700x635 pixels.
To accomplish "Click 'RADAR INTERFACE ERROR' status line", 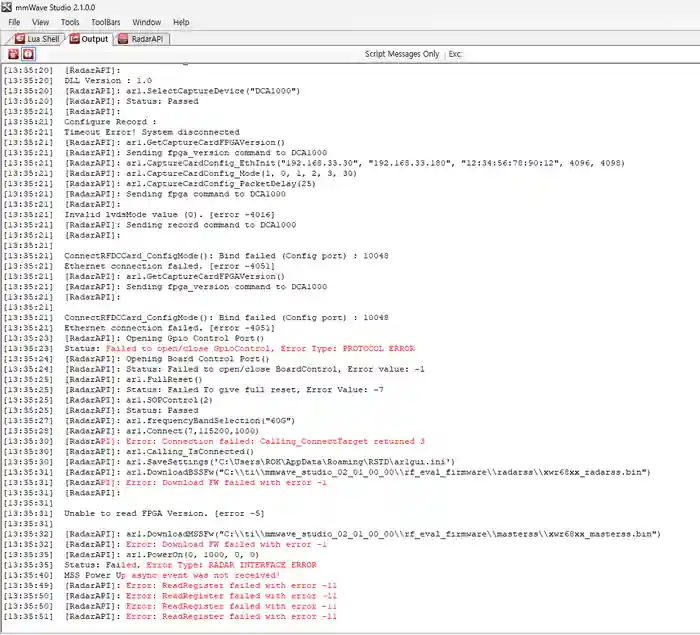I will pyautogui.click(x=190, y=565).
